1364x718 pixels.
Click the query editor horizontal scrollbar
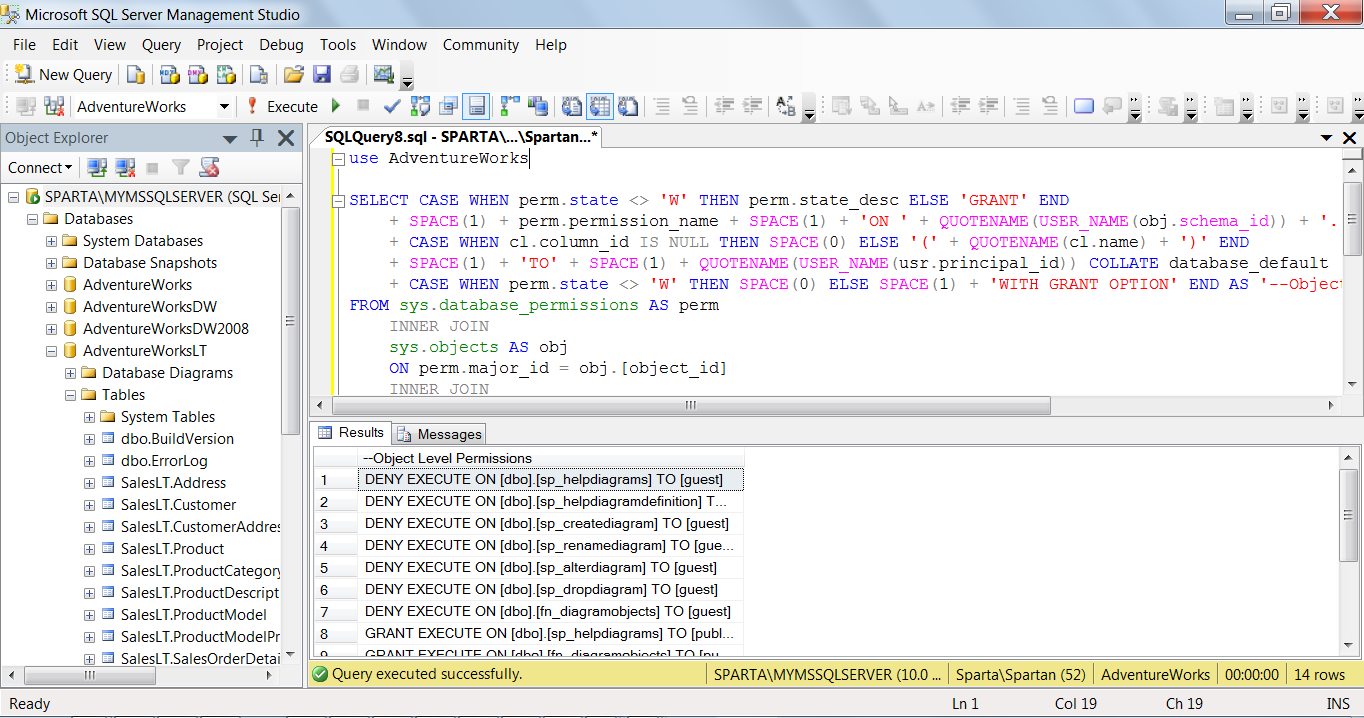point(688,406)
